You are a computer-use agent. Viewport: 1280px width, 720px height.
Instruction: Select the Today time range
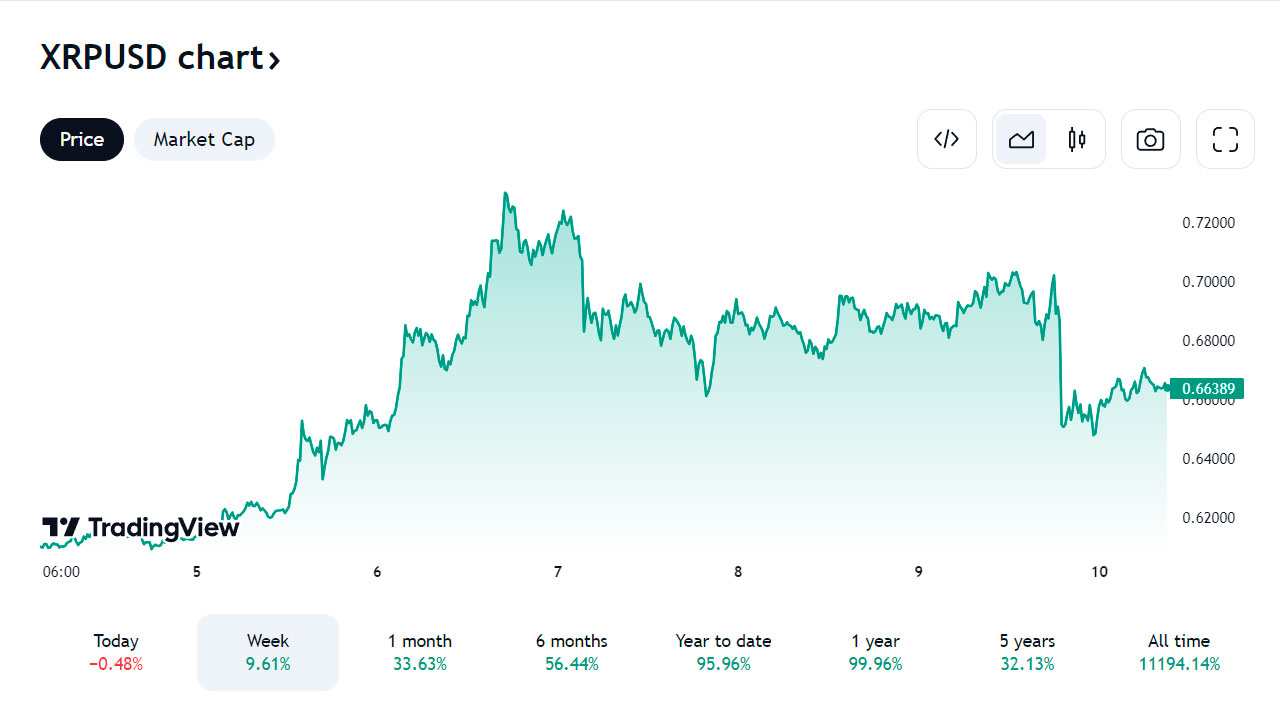116,652
